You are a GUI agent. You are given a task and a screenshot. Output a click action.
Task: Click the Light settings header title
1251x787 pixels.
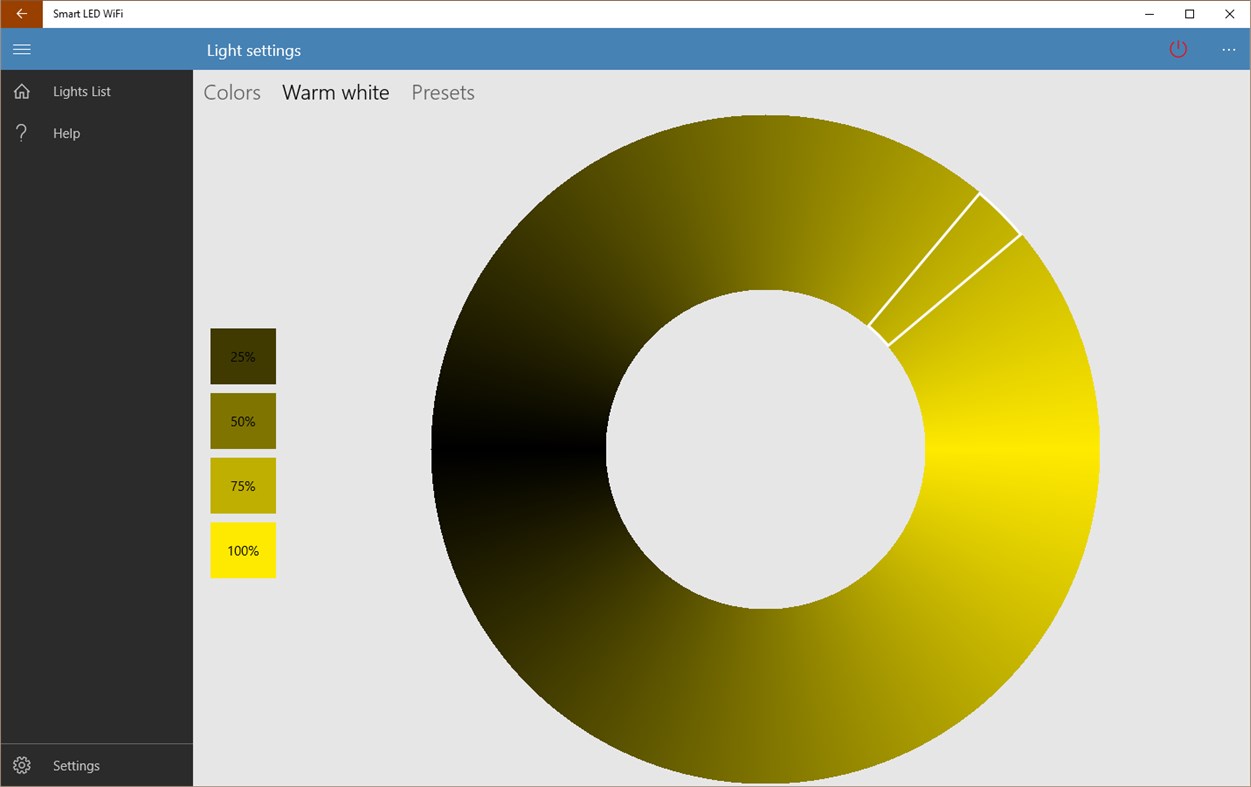point(254,50)
